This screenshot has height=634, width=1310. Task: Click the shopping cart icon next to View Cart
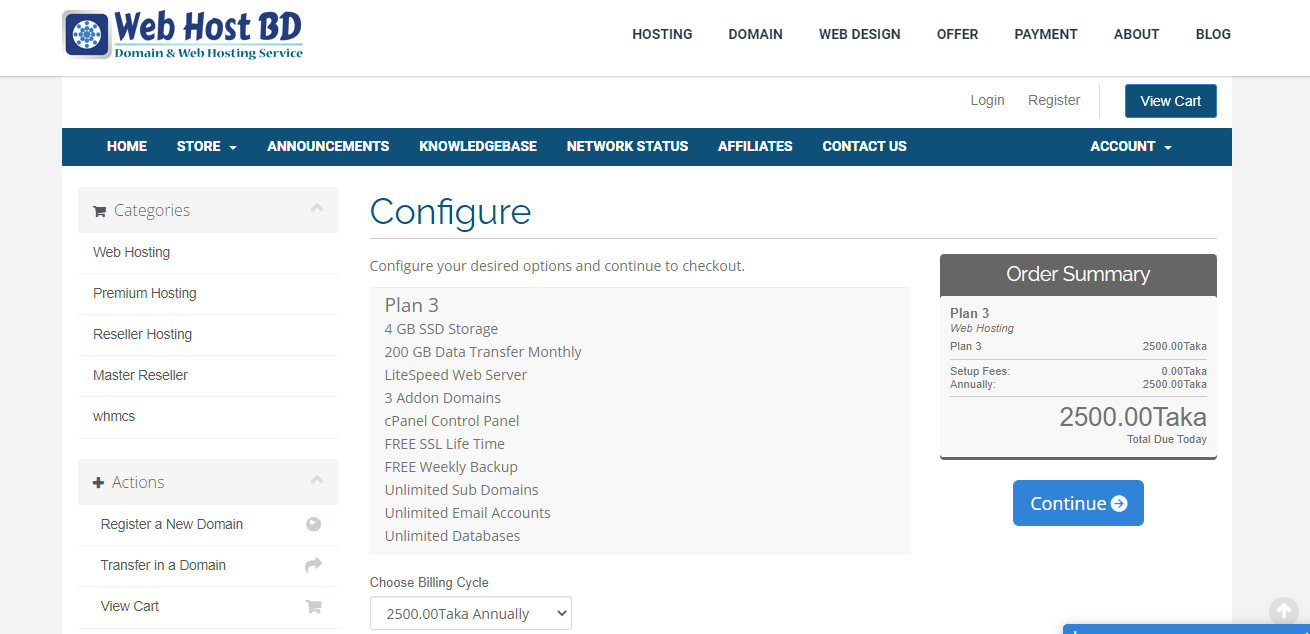(314, 605)
